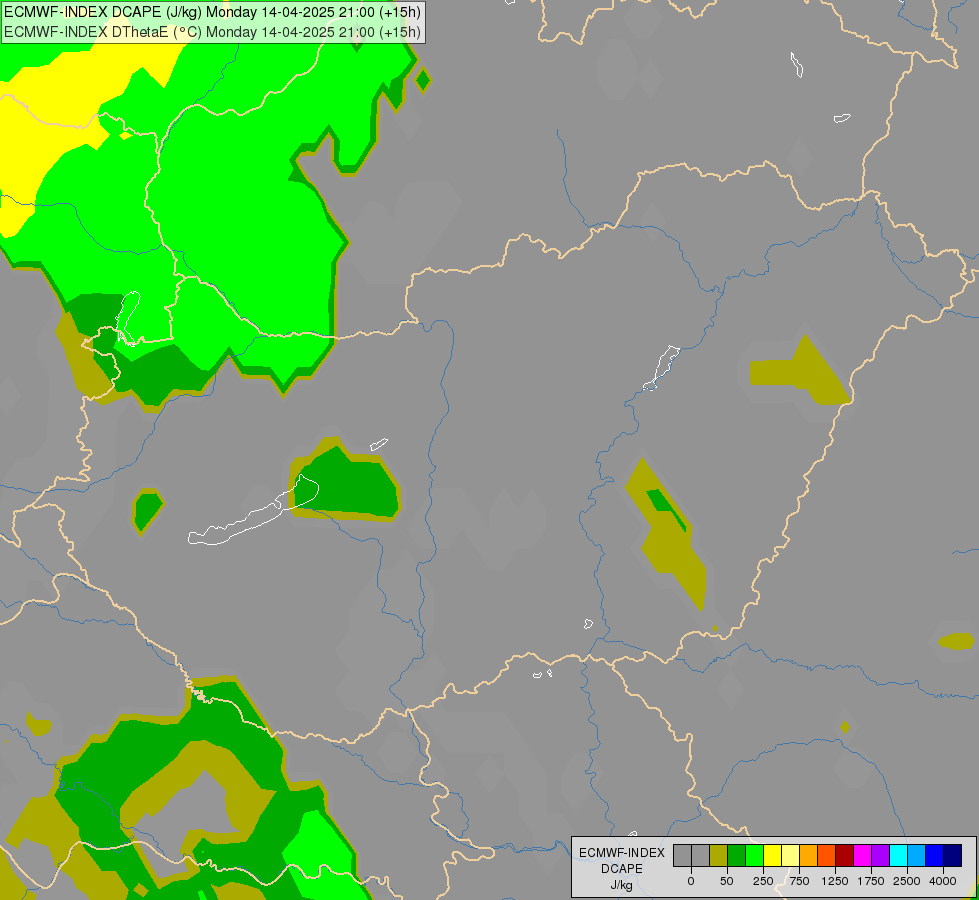Screen dimensions: 979x900
Task: Click the legend scale value "0"
Action: 691,881
